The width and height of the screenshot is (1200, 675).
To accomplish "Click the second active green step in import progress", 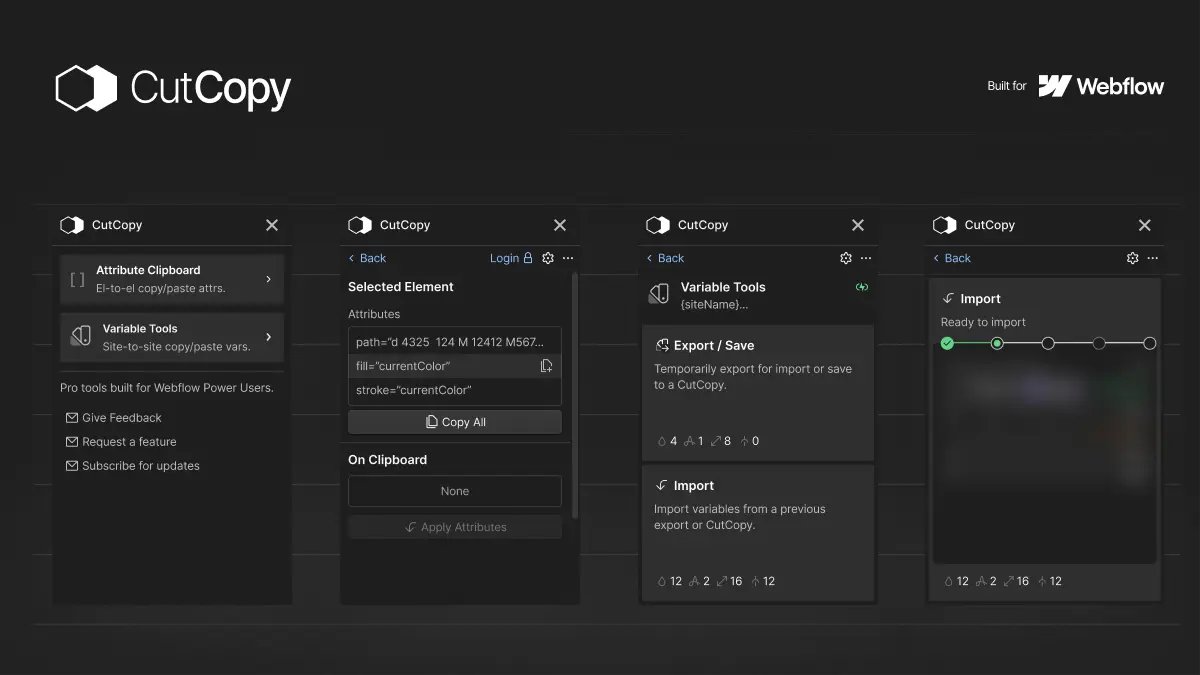I will pos(997,343).
